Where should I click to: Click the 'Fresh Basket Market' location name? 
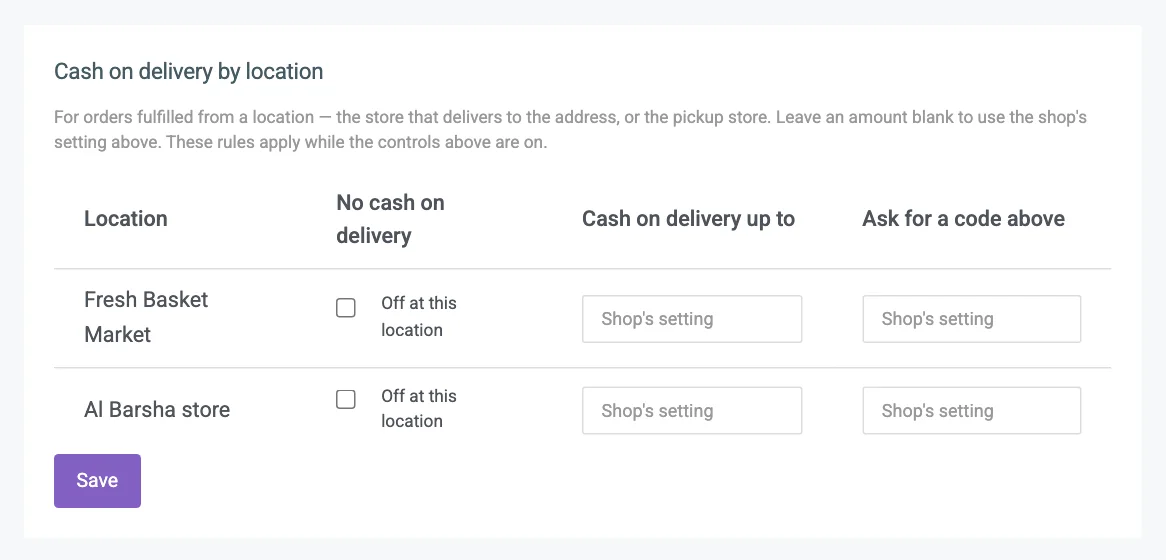pyautogui.click(x=146, y=317)
